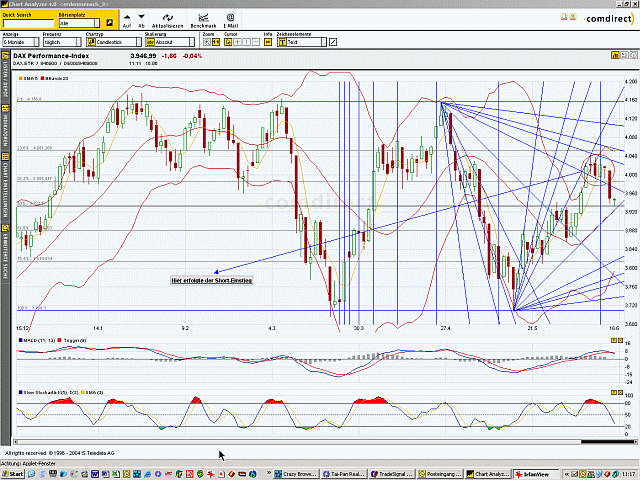Viewport: 640px width, 480px height.
Task: Switch to Tai-Pan Real taskbar window
Action: [x=344, y=474]
